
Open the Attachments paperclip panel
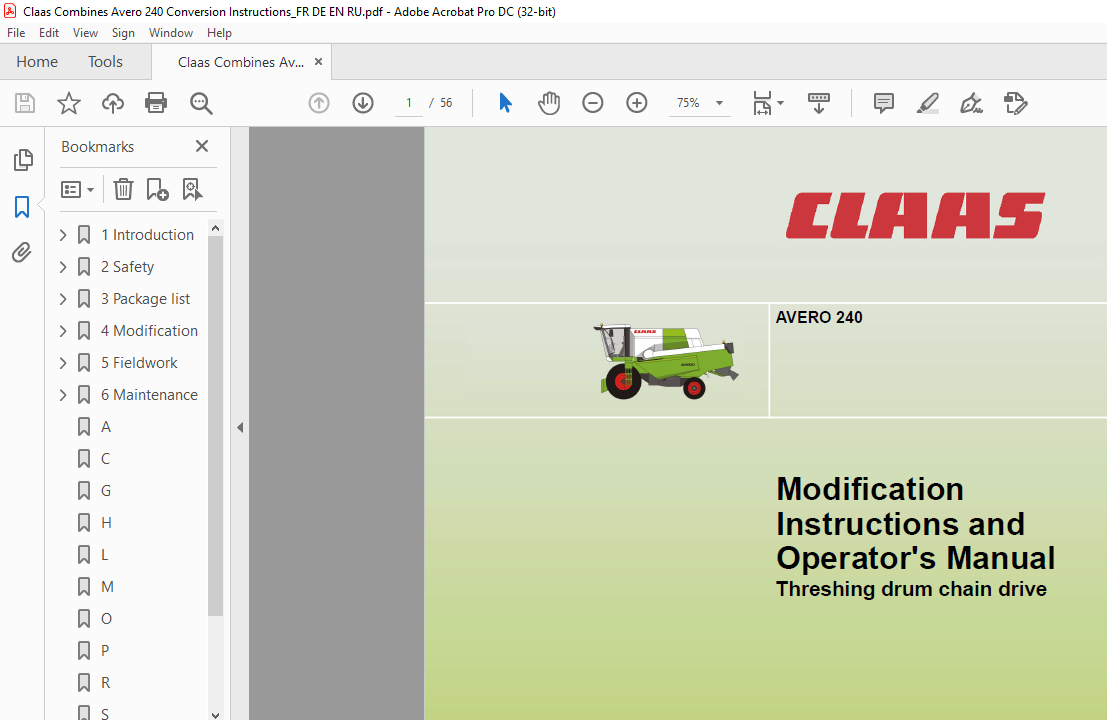pos(22,252)
